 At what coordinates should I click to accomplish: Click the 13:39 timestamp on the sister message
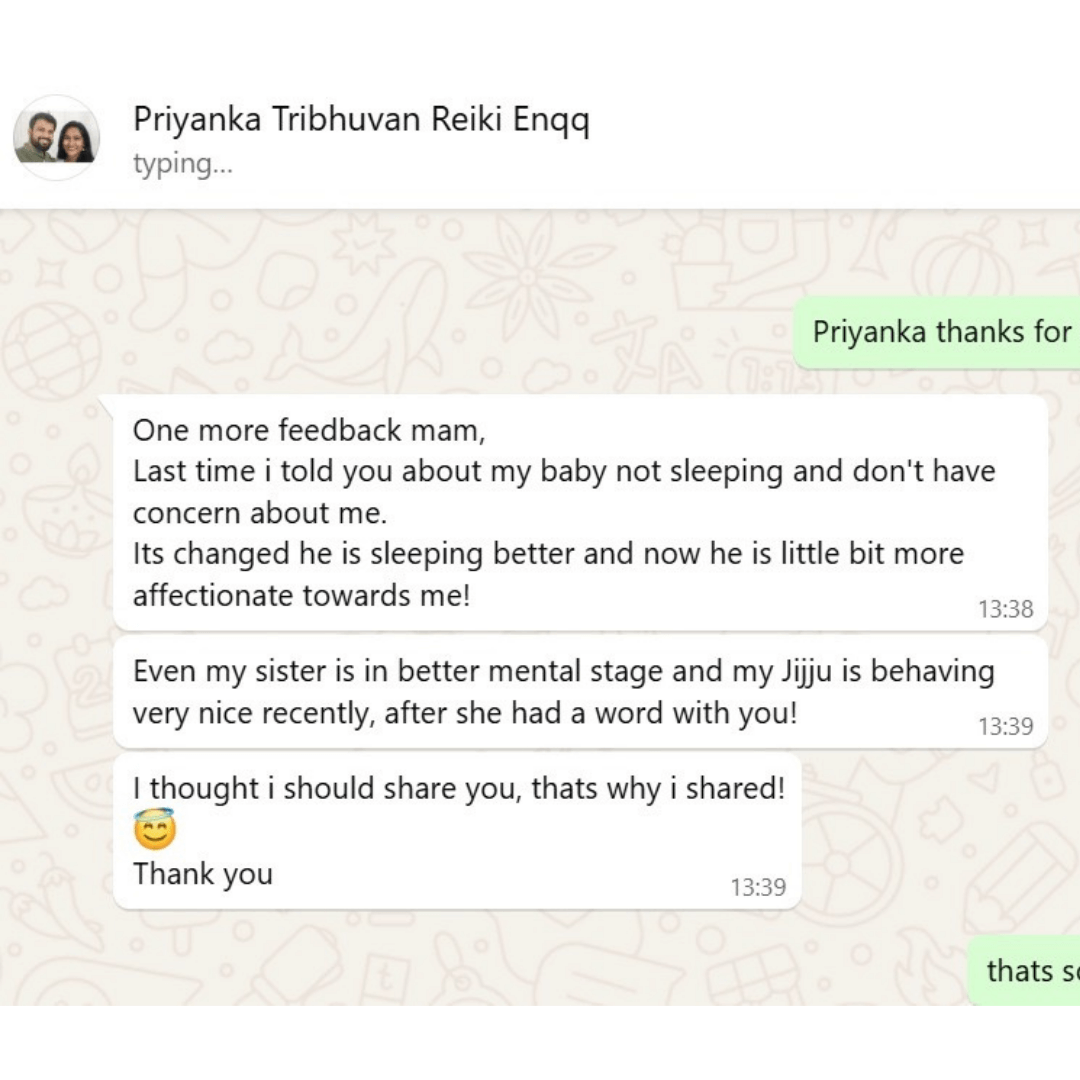click(x=1005, y=726)
